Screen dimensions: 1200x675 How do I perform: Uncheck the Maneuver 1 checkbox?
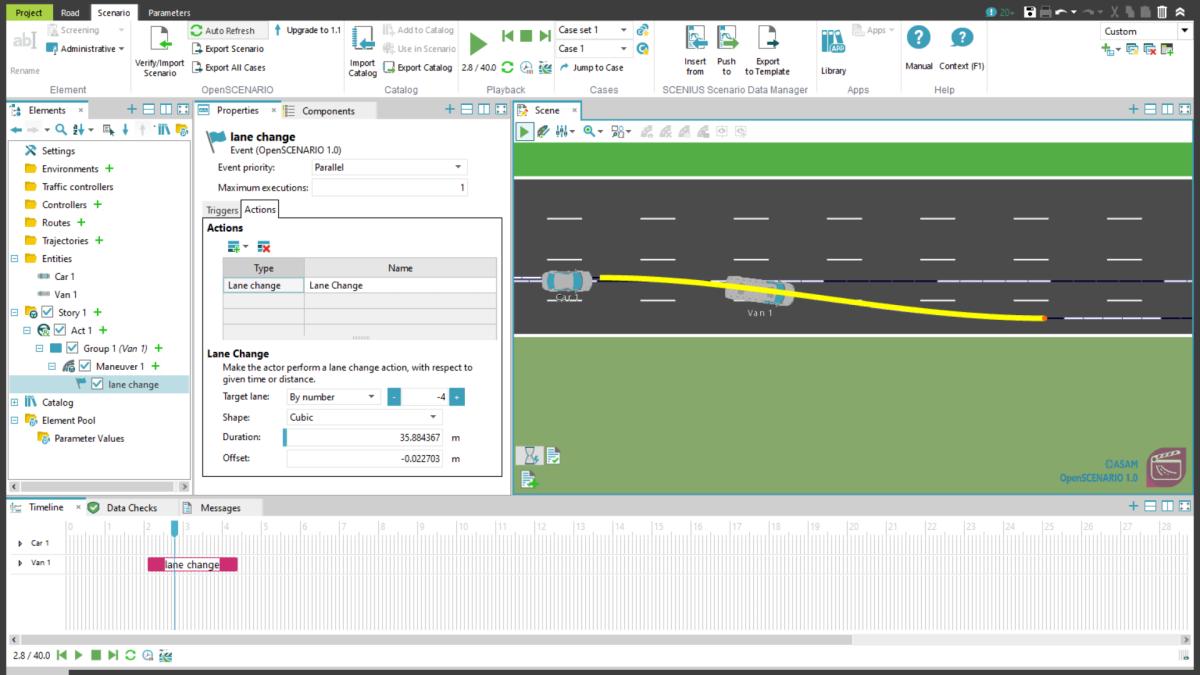(85, 367)
